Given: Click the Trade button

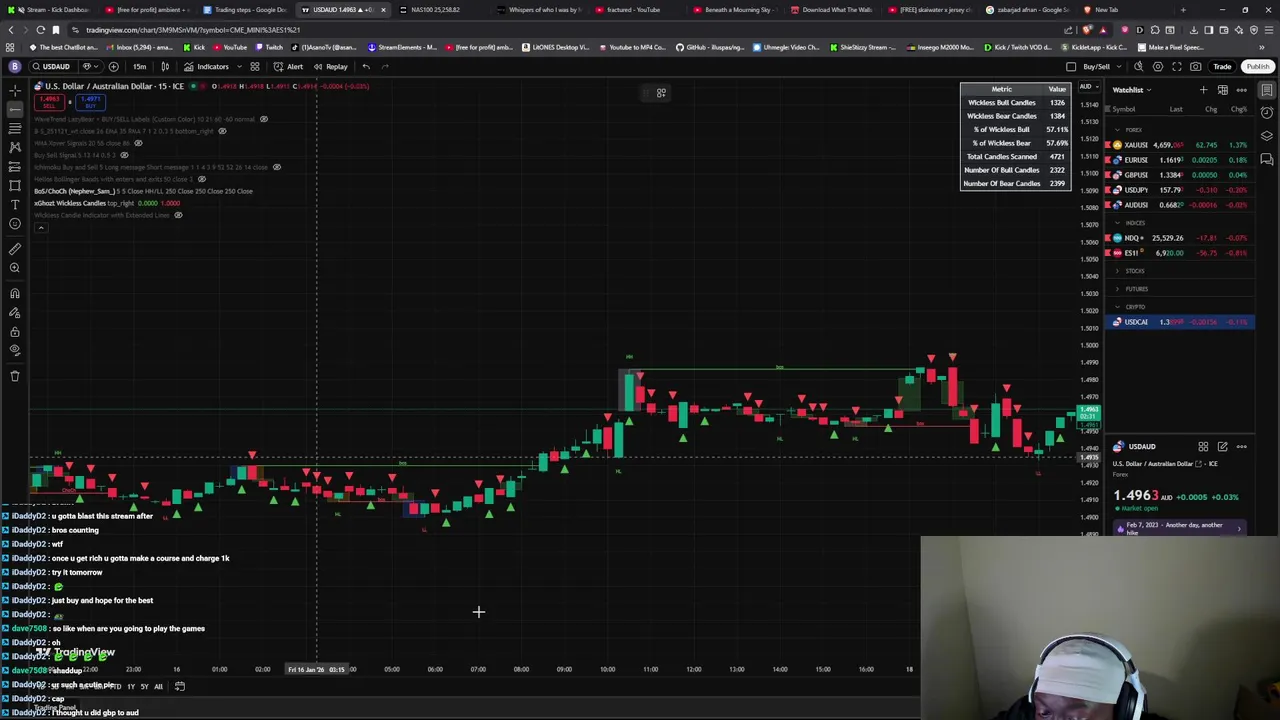Looking at the screenshot, I should [1222, 67].
